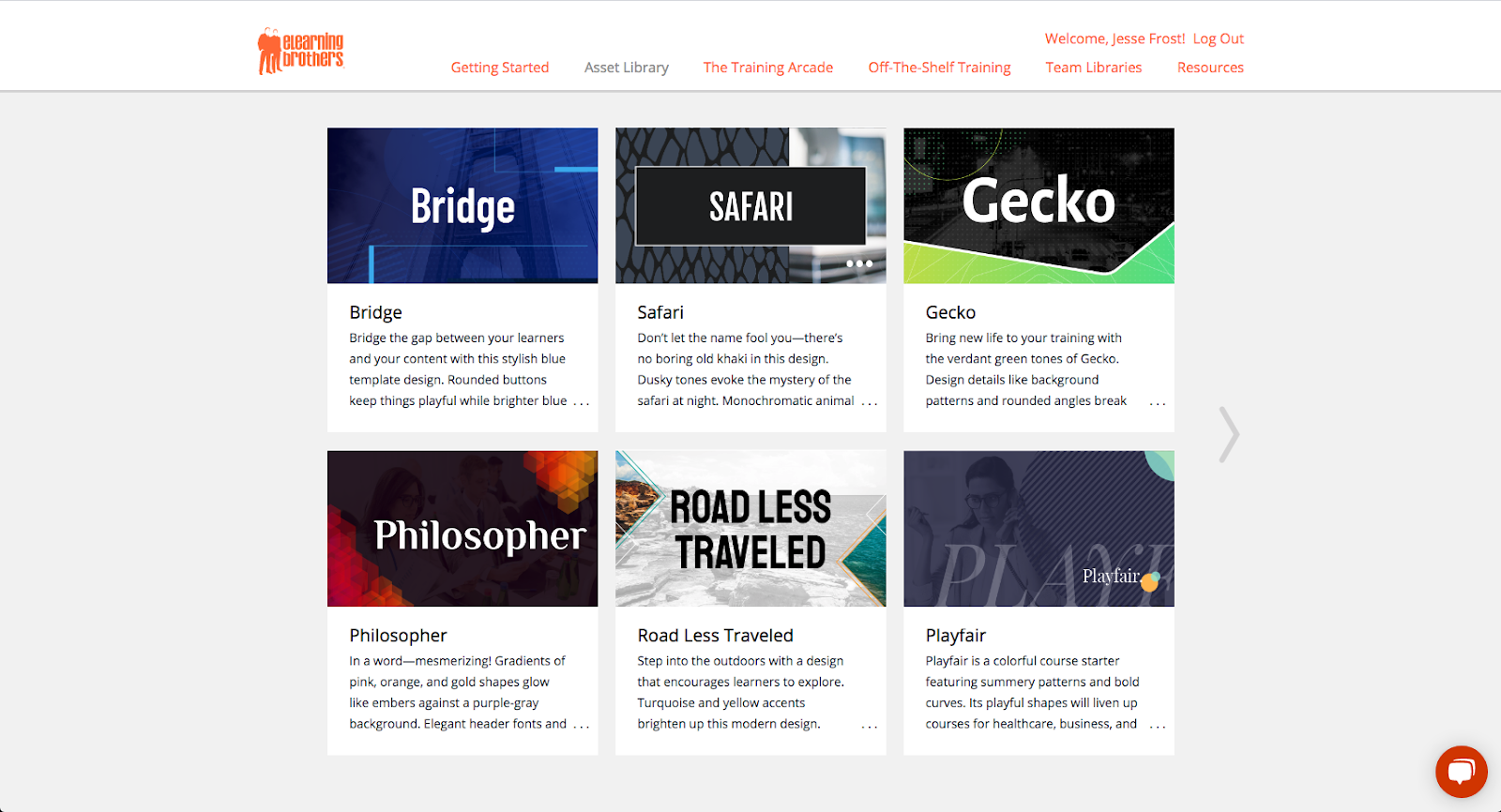Screen dimensions: 1501x812
Task: Expand the Playfair description ellipsis
Action: [x=1158, y=725]
